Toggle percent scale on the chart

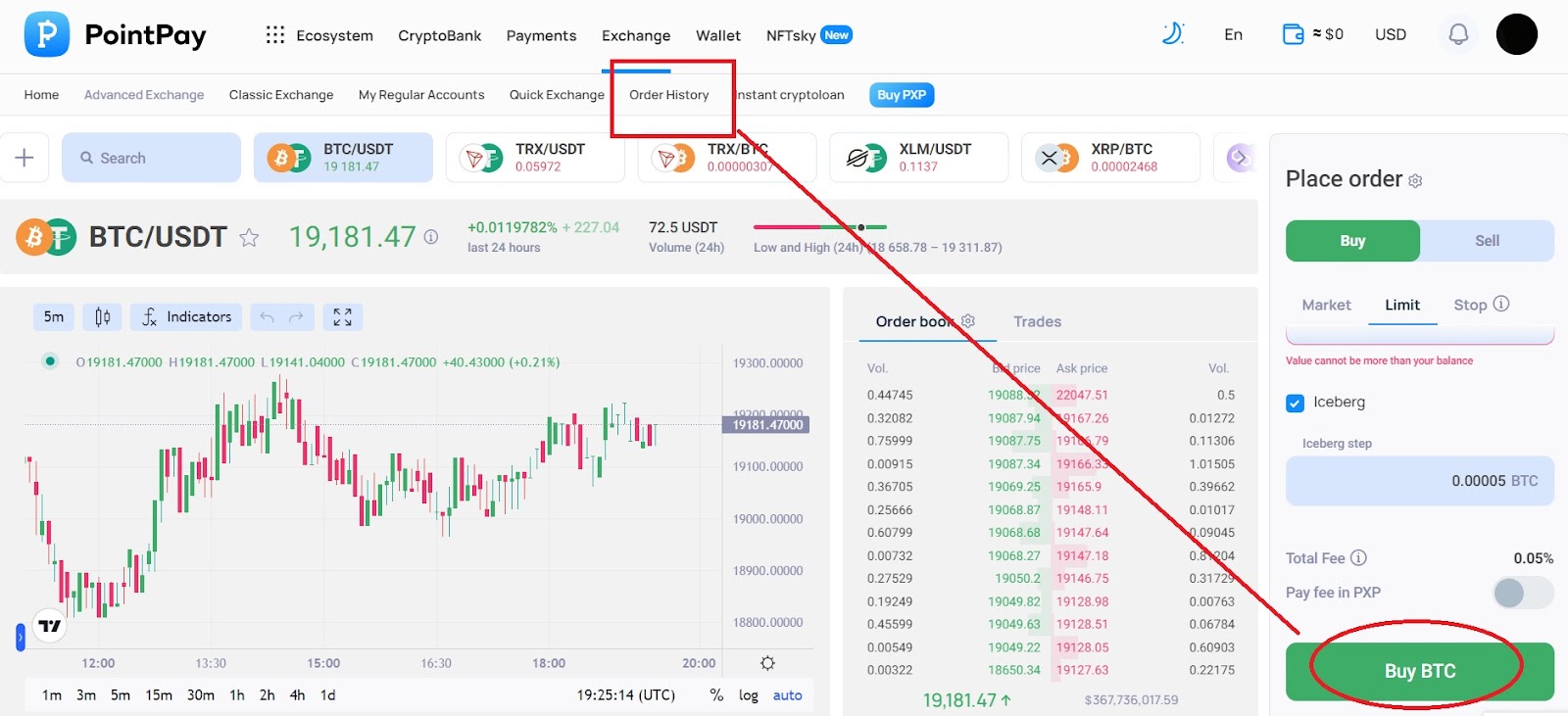tap(716, 695)
